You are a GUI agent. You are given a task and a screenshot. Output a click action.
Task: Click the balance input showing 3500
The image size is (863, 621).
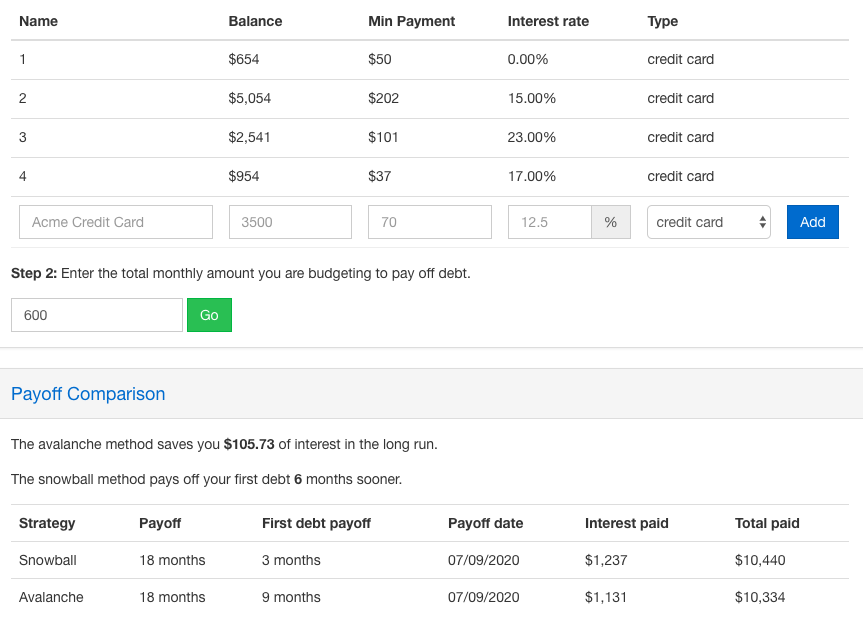click(290, 222)
